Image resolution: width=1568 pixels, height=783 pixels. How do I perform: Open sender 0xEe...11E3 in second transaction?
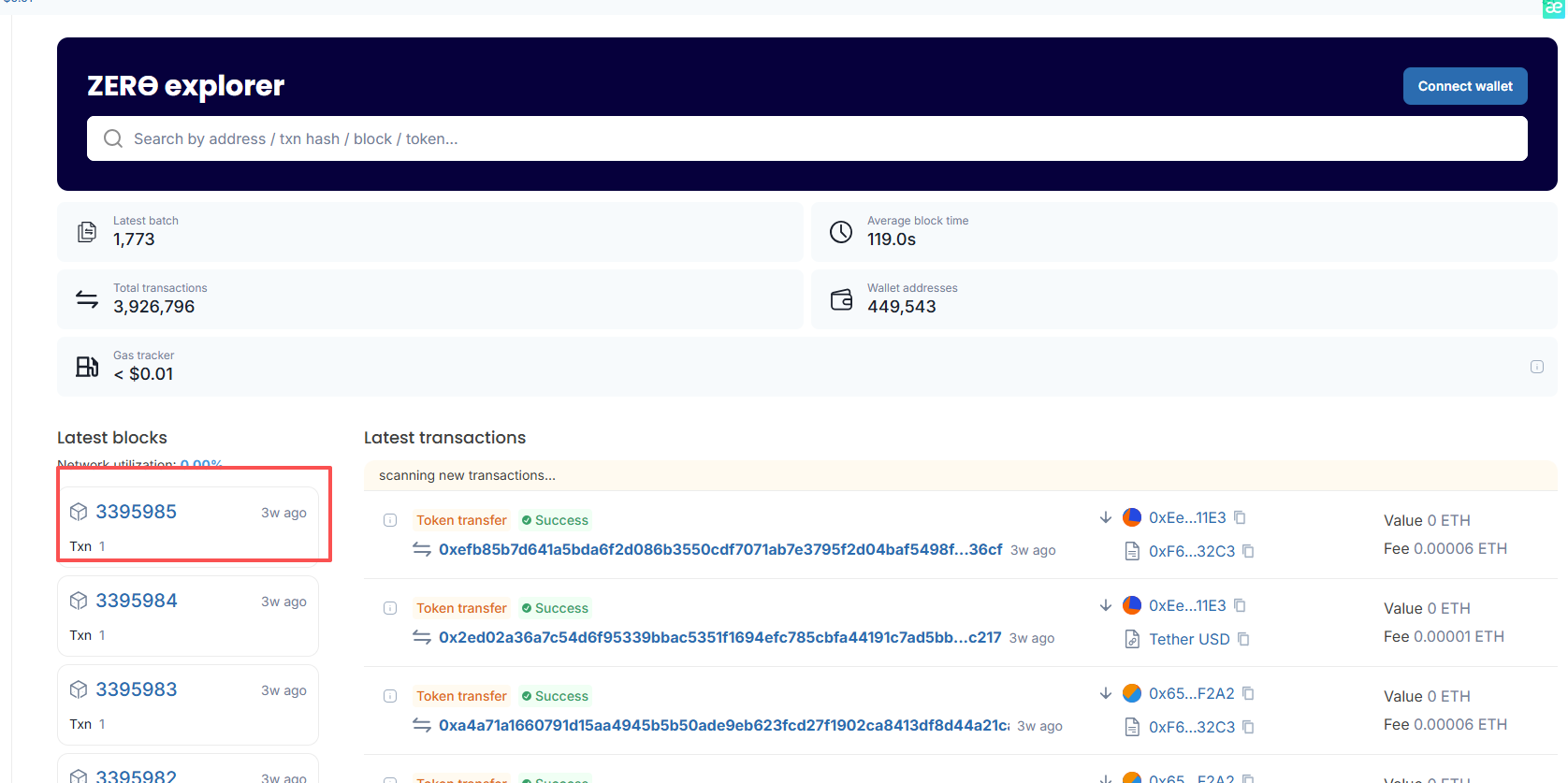pyautogui.click(x=1187, y=605)
